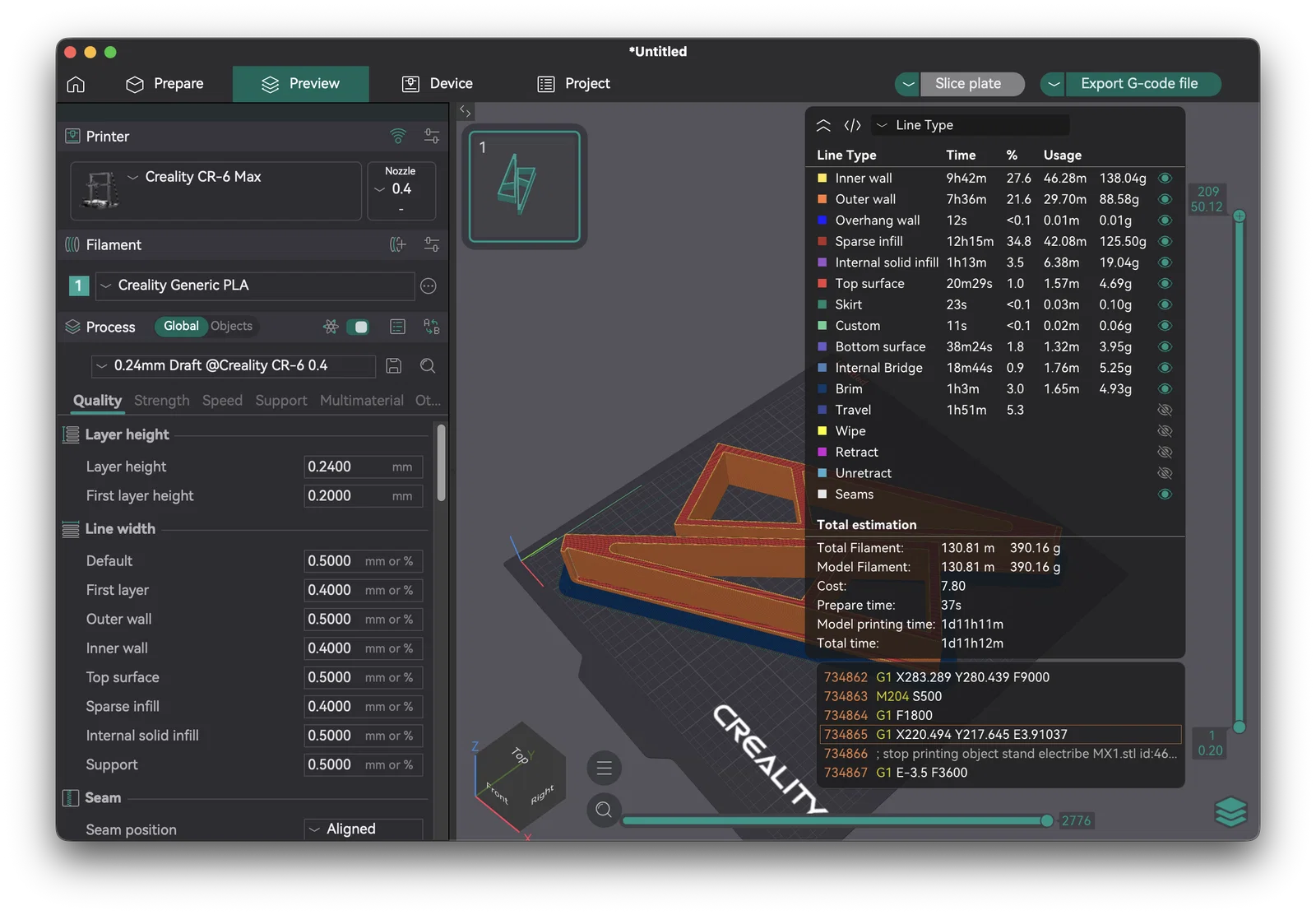
Task: Collapse the Line Type legend panel
Action: pyautogui.click(x=823, y=125)
